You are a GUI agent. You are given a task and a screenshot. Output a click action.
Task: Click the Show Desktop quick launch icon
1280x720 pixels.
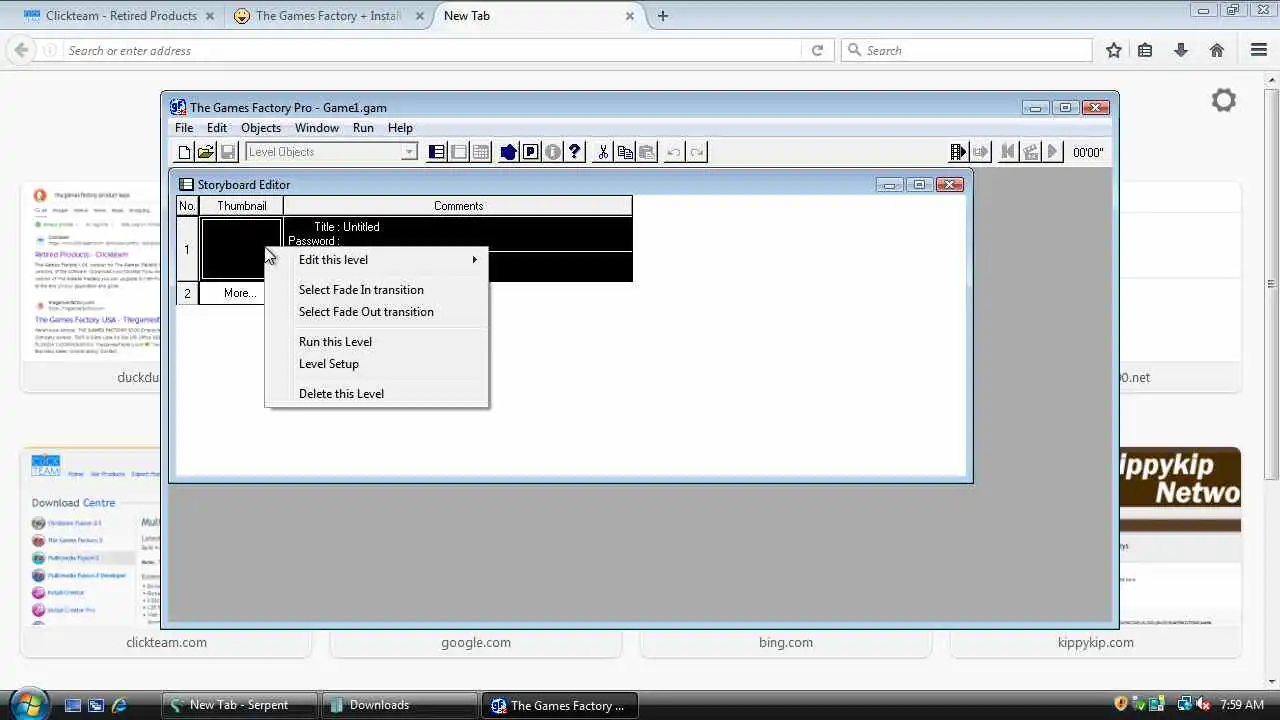pyautogui.click(x=72, y=705)
